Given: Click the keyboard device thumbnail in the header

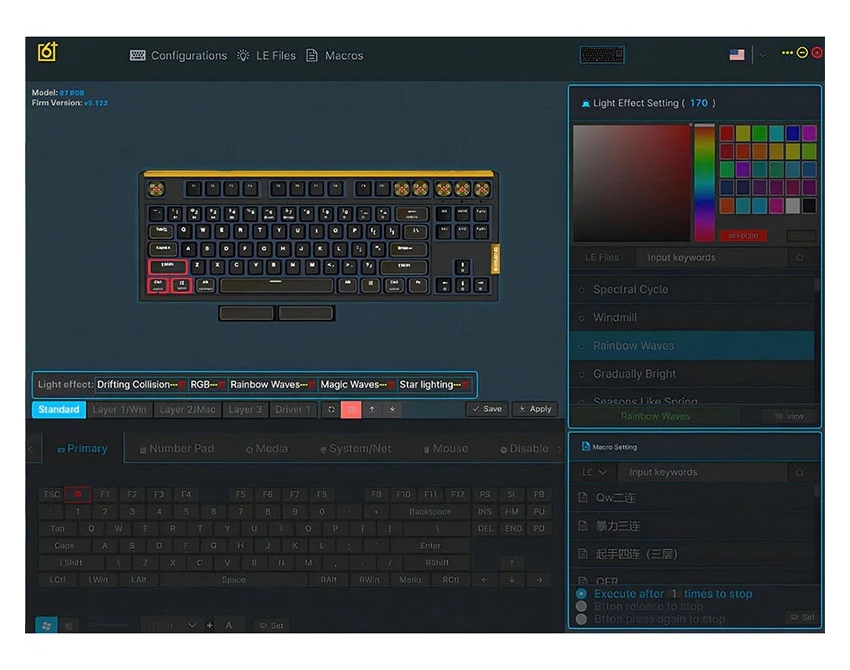Looking at the screenshot, I should (601, 55).
